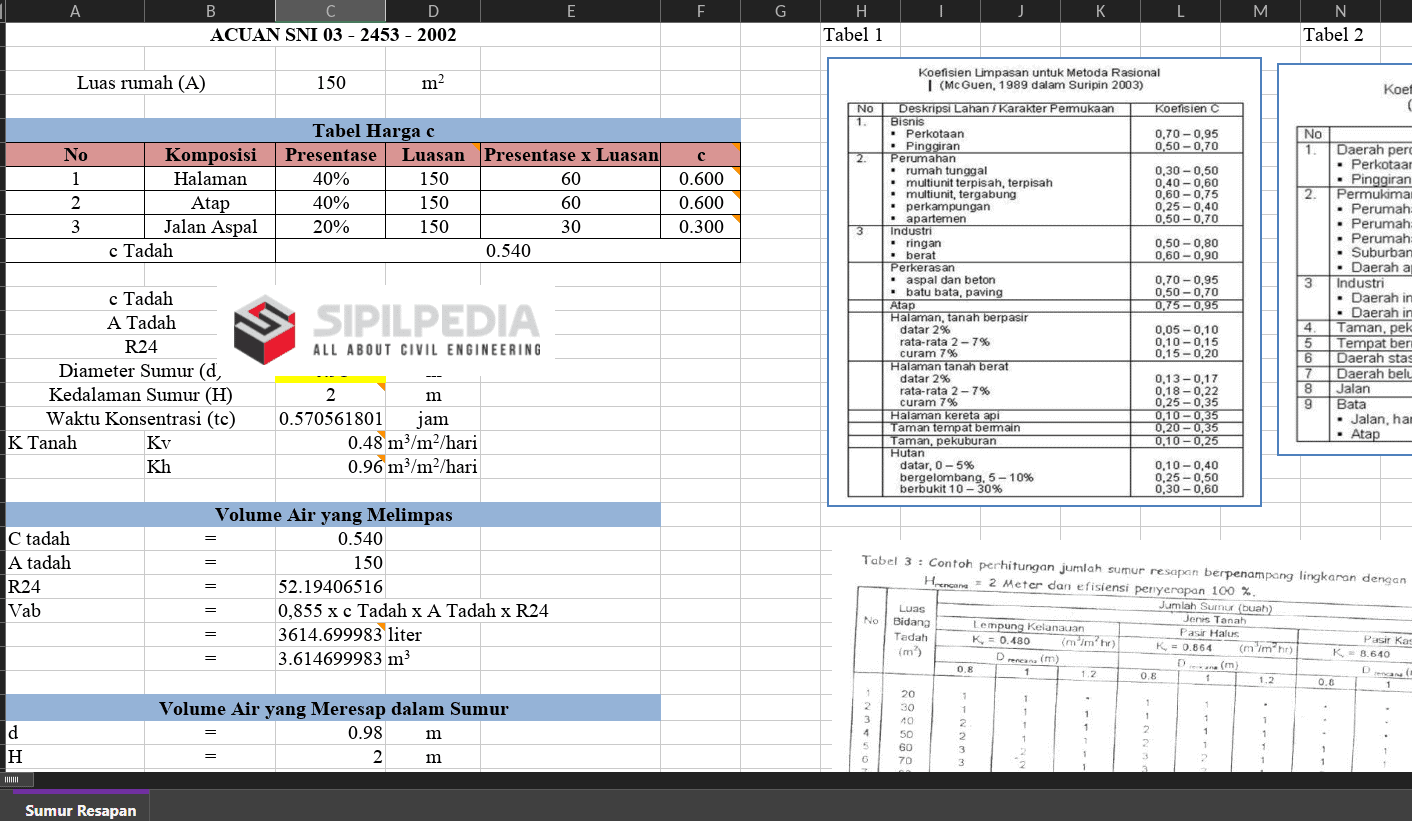Select column C header

330,11
